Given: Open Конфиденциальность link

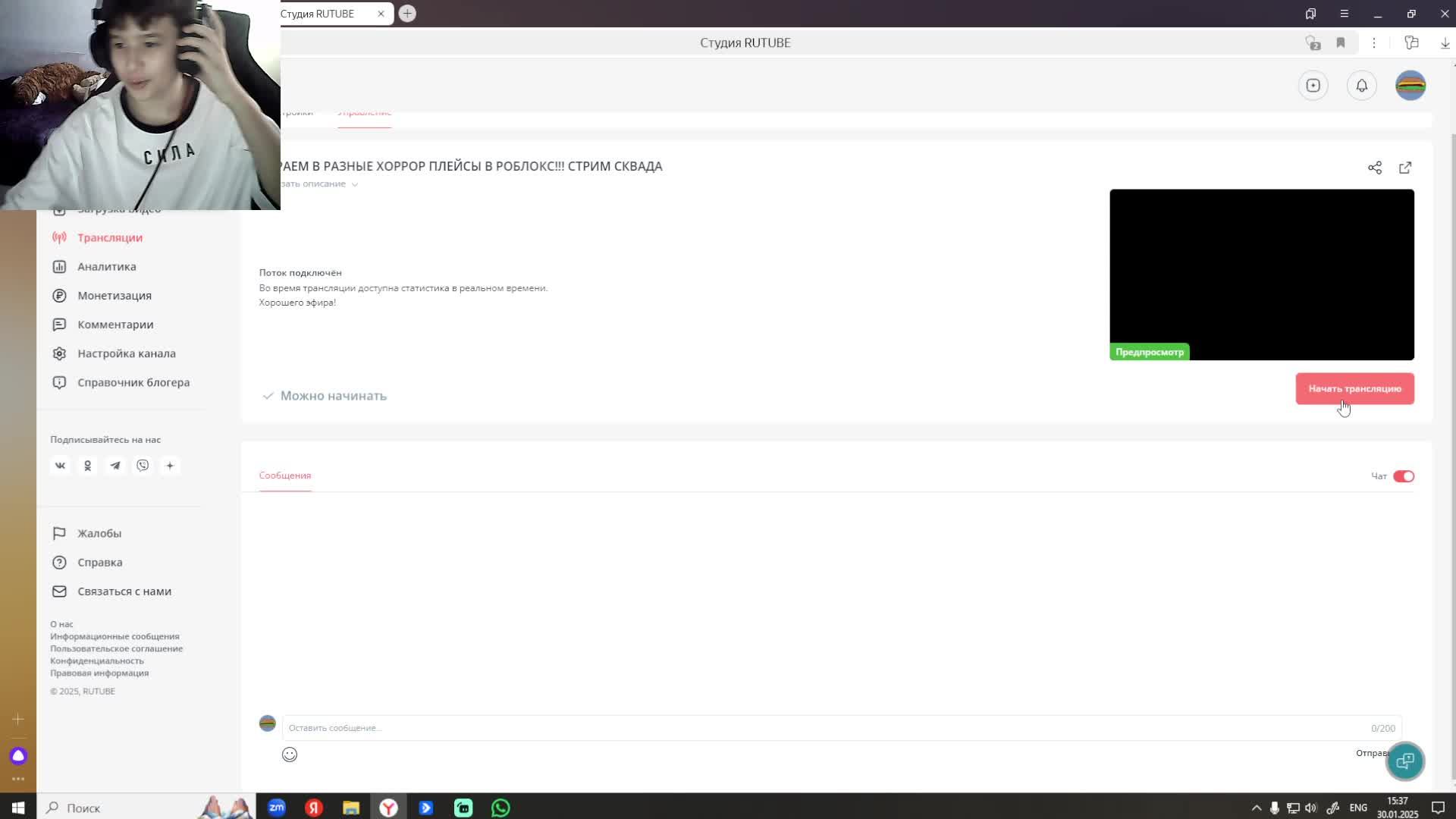Looking at the screenshot, I should tap(96, 661).
